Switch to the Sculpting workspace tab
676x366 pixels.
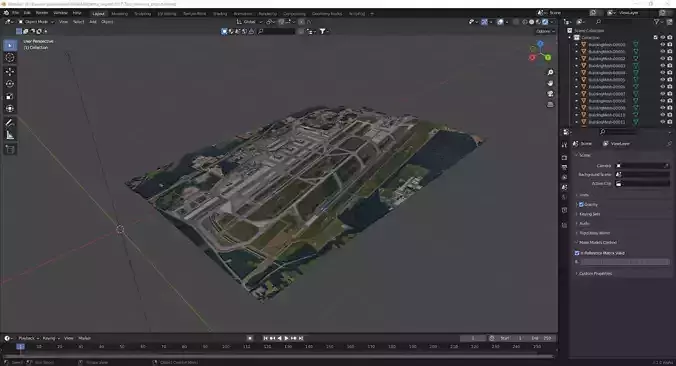pos(142,13)
